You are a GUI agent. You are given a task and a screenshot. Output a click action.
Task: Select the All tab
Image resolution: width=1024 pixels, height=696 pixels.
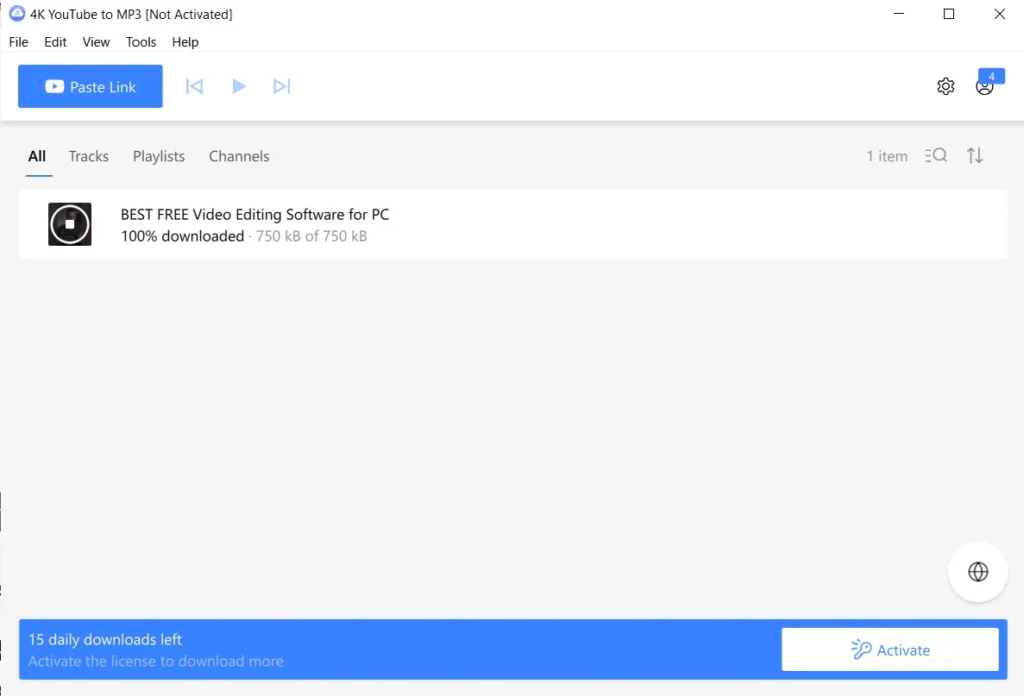coord(37,156)
